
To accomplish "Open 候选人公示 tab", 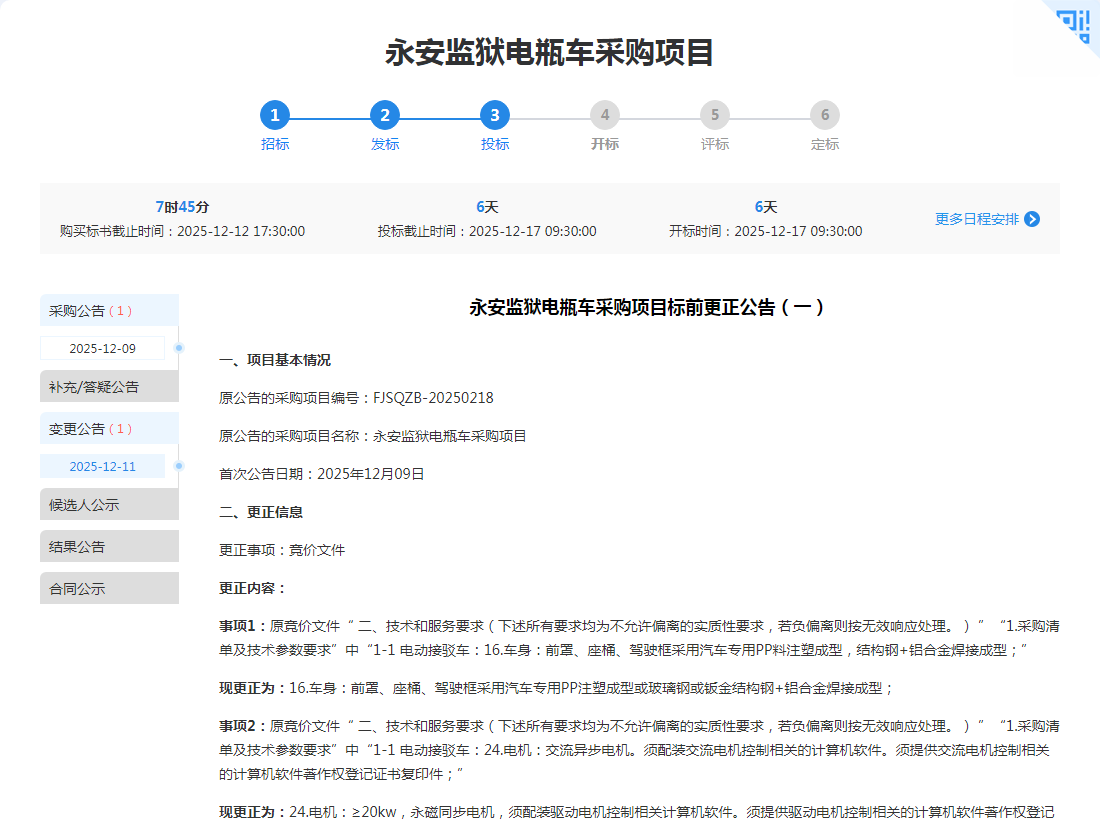I will pyautogui.click(x=109, y=504).
